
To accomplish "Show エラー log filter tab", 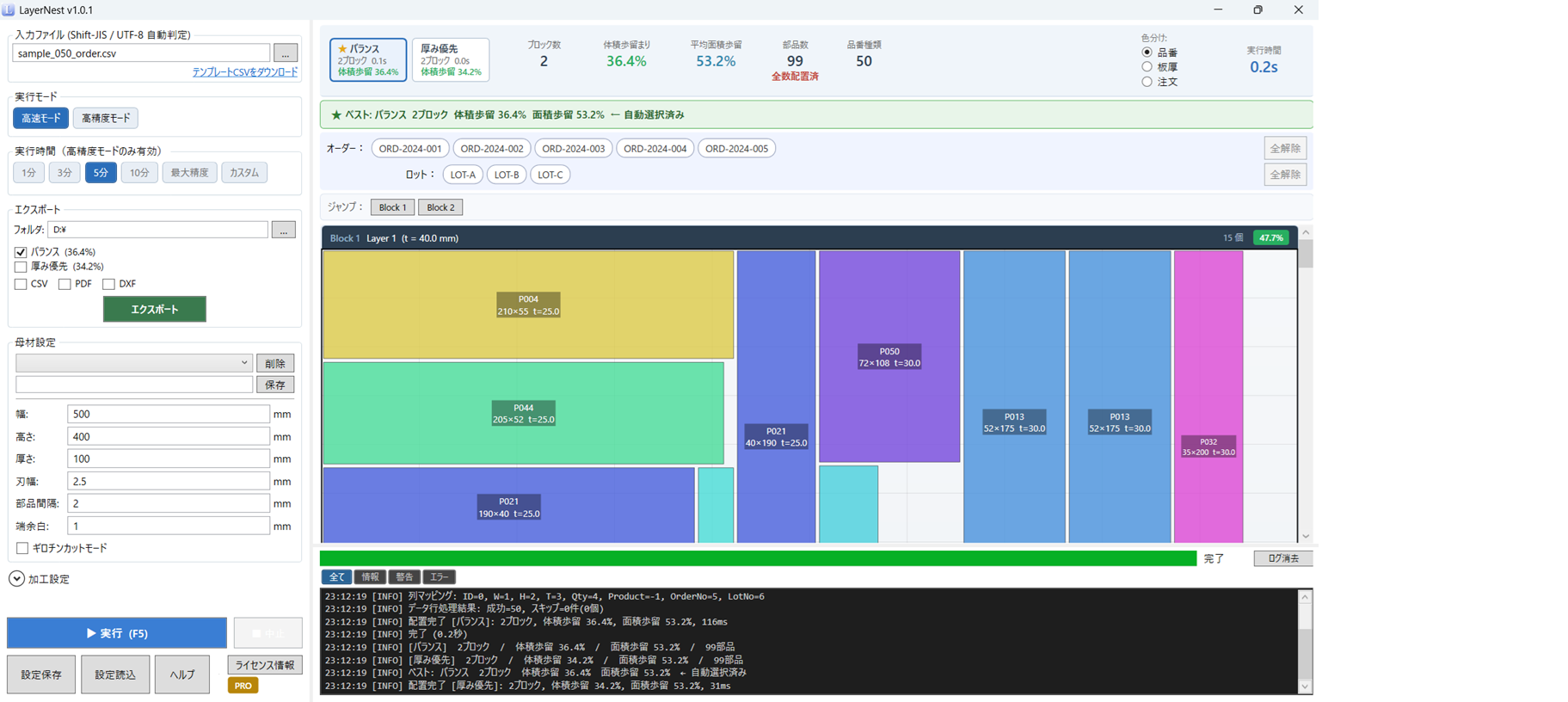I will click(x=440, y=577).
